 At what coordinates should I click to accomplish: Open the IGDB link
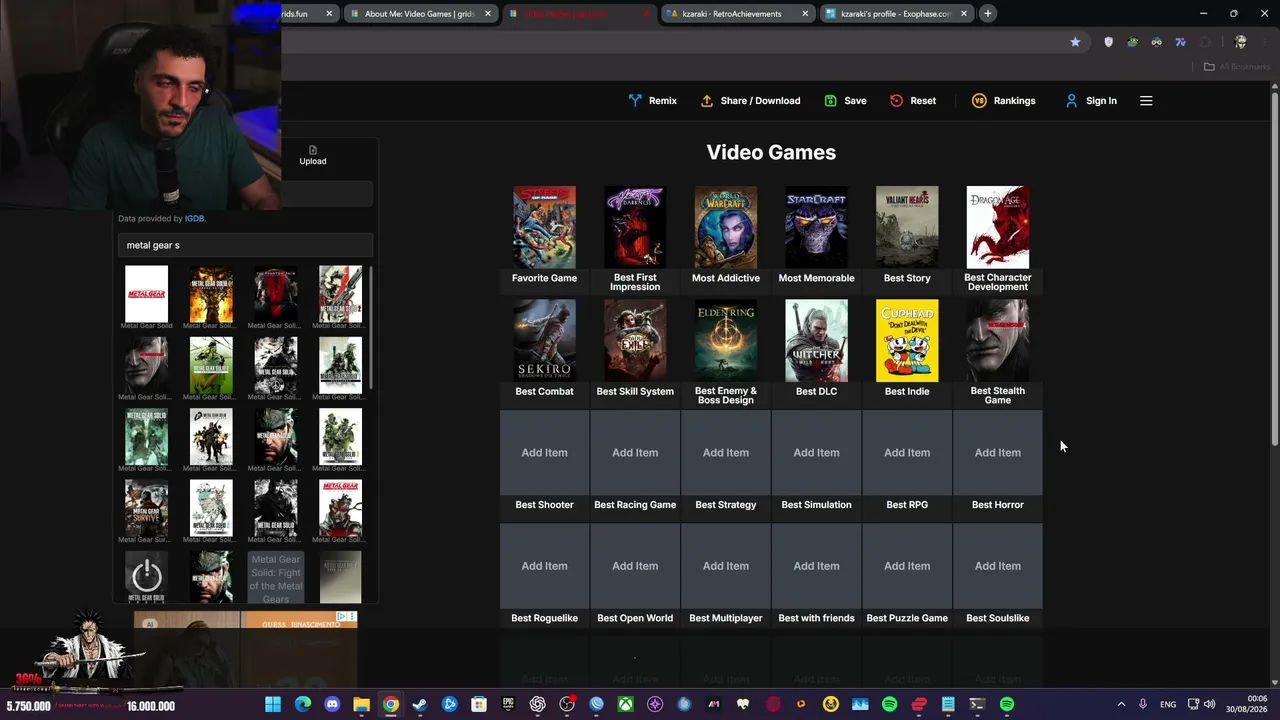tap(194, 218)
